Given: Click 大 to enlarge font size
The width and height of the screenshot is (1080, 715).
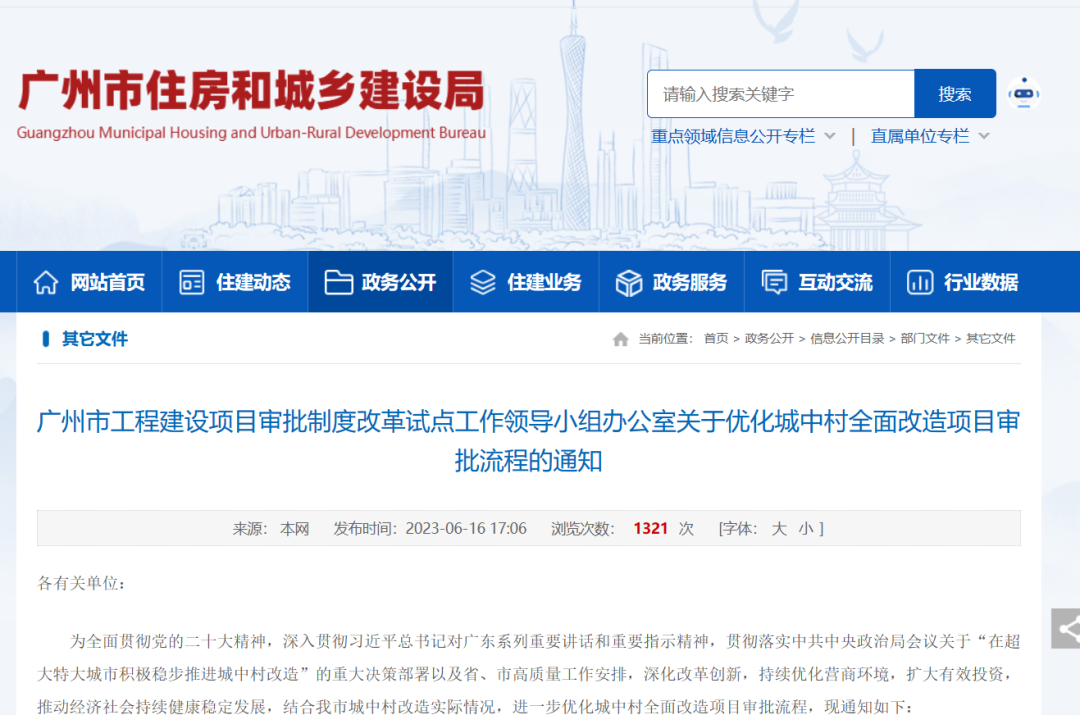Looking at the screenshot, I should coord(778,528).
